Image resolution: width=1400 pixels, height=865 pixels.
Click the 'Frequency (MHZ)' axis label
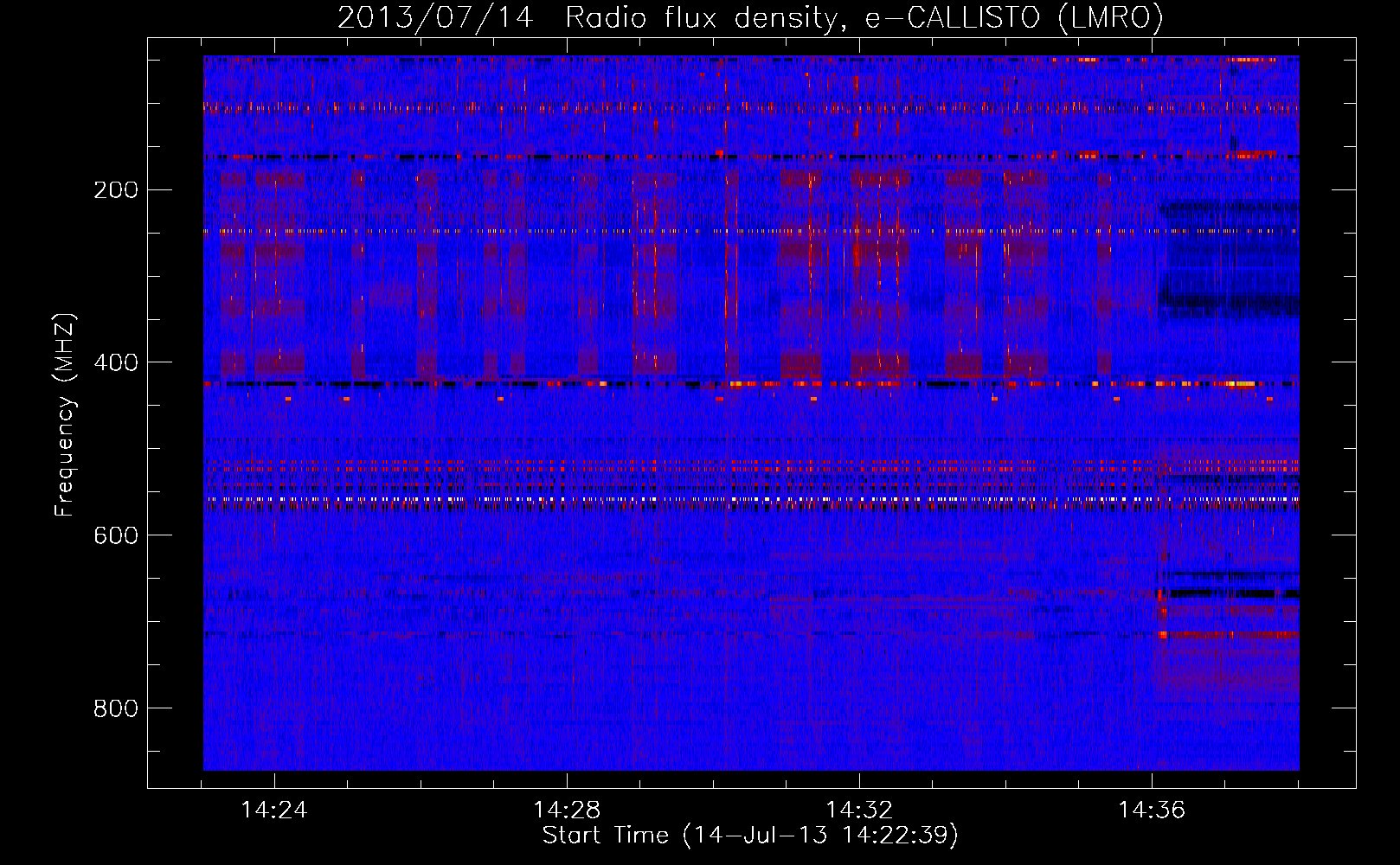[x=65, y=414]
